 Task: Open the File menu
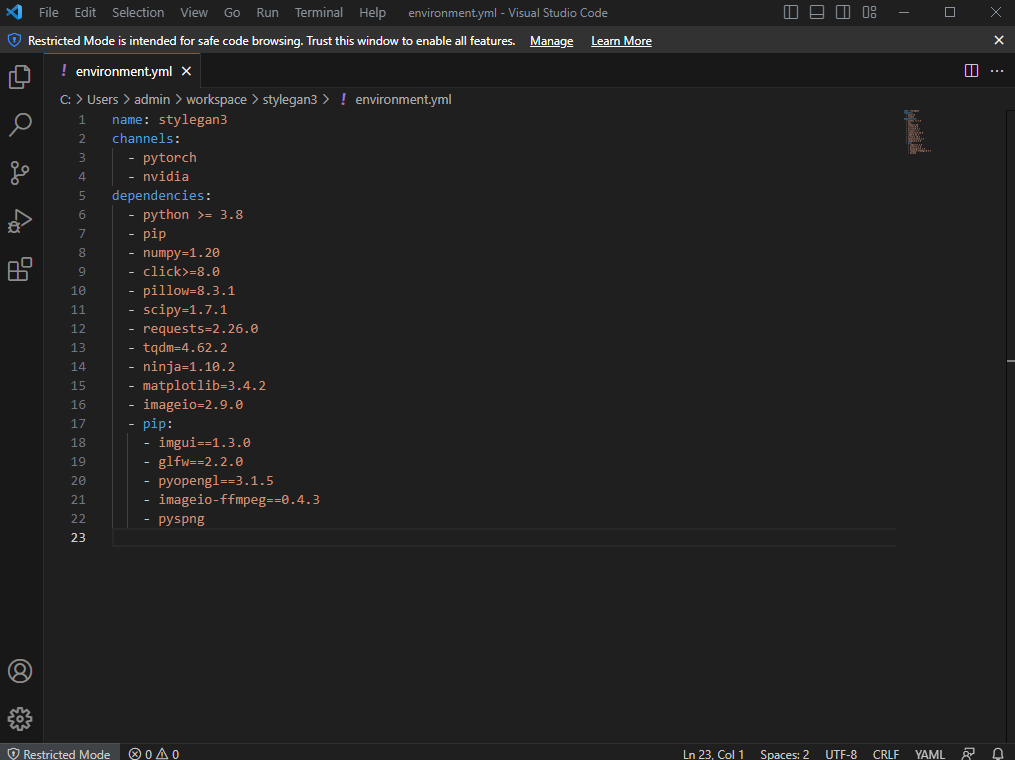point(49,12)
